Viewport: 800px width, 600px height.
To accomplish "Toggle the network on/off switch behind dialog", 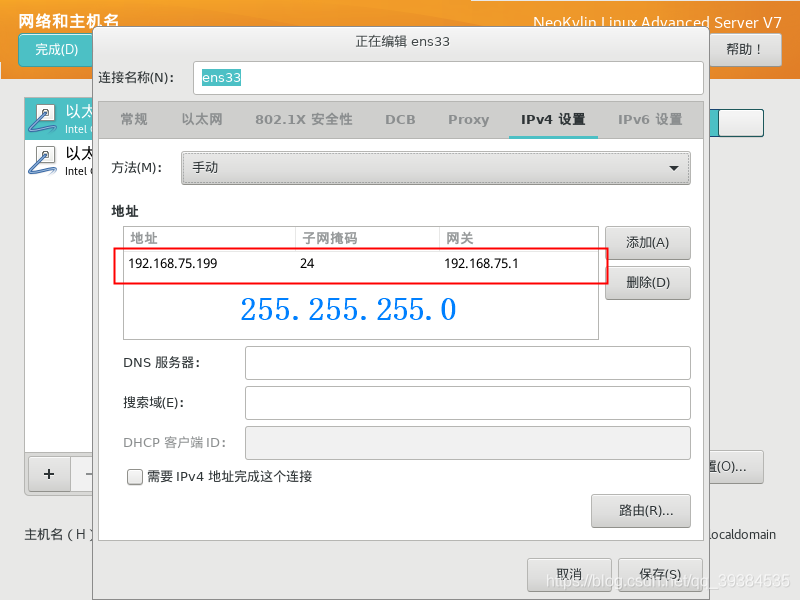I will (737, 122).
